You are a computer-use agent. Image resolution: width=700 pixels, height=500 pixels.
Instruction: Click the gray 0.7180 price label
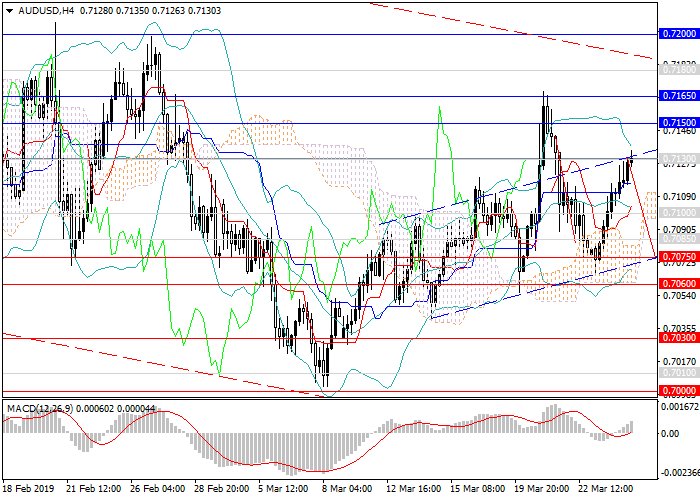point(678,70)
